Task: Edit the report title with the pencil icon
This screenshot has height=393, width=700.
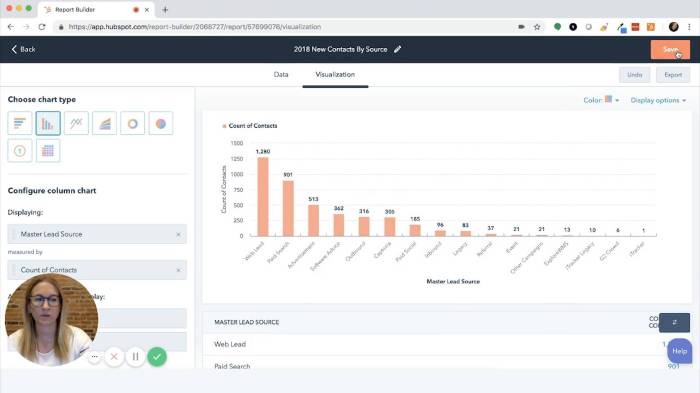Action: (x=397, y=49)
